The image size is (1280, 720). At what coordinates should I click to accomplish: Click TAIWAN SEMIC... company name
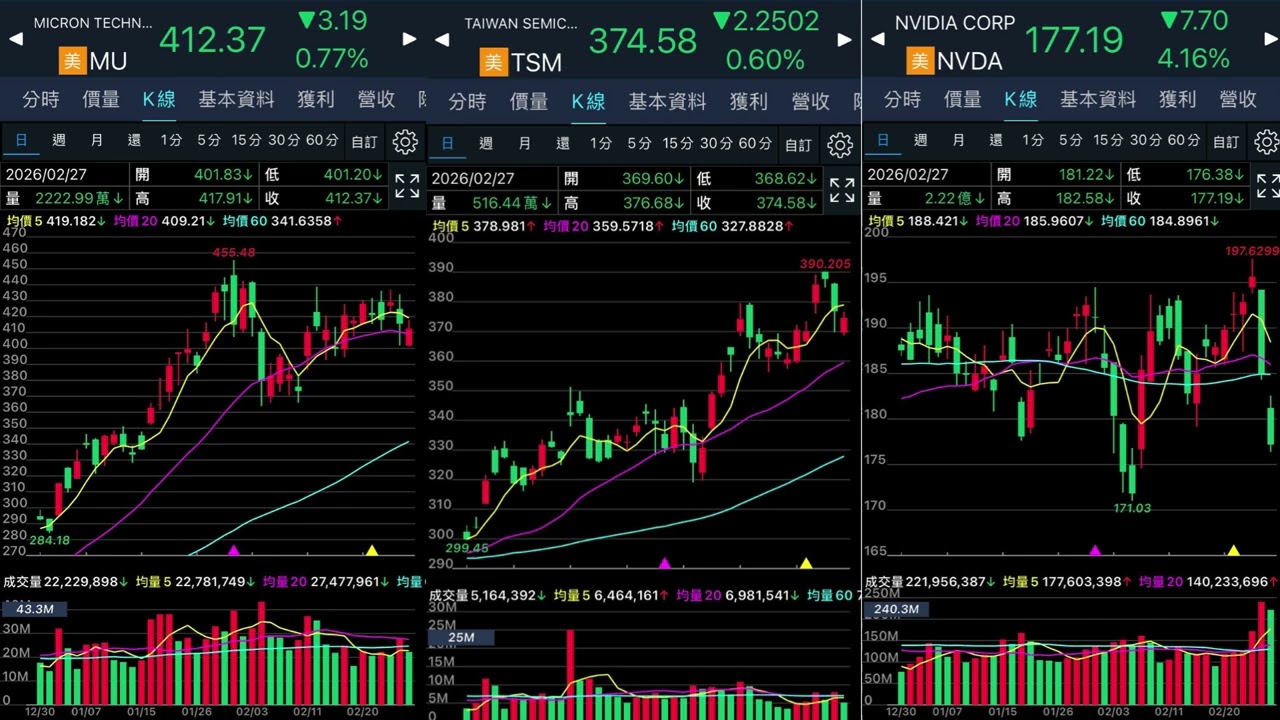coord(521,24)
